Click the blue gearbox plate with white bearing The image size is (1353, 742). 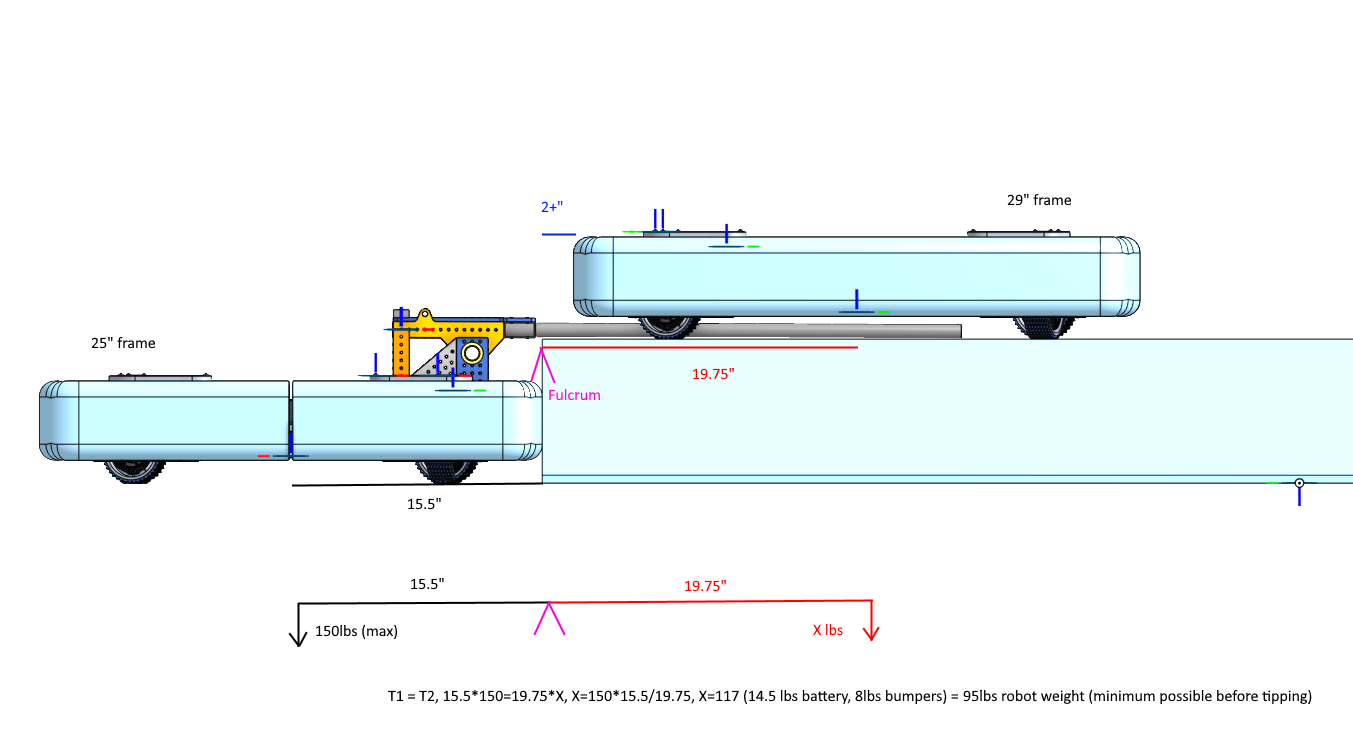(473, 358)
